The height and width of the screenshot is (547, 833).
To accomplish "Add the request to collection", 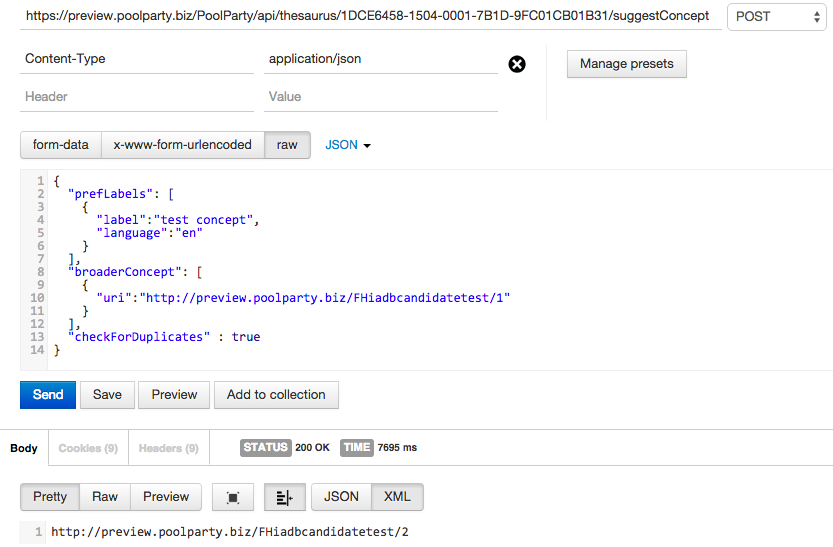I will point(276,395).
